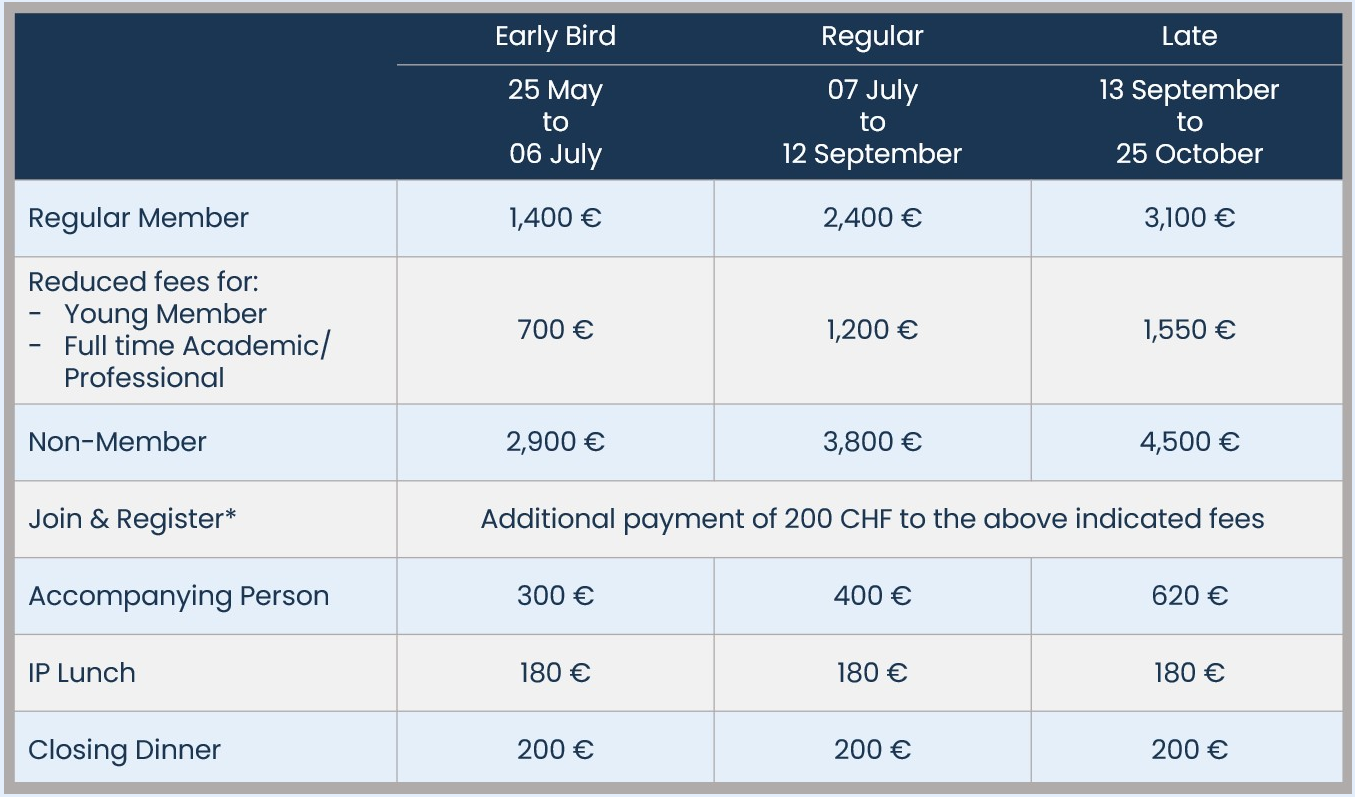Select the Regular column header
The width and height of the screenshot is (1355, 797).
coord(872,37)
